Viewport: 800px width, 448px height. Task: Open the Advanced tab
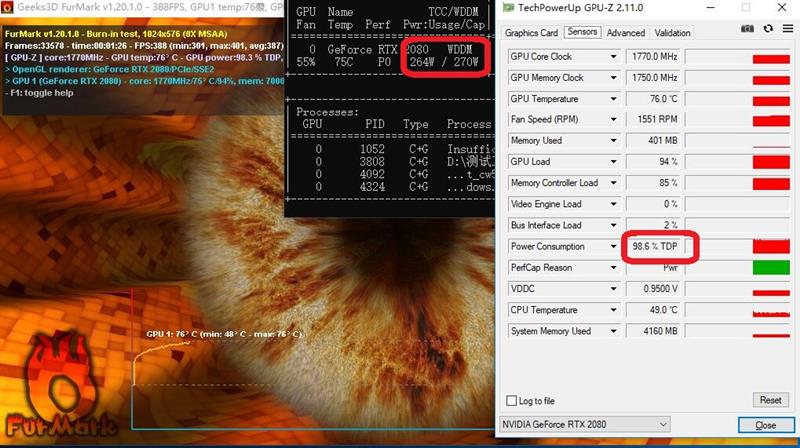click(x=626, y=33)
